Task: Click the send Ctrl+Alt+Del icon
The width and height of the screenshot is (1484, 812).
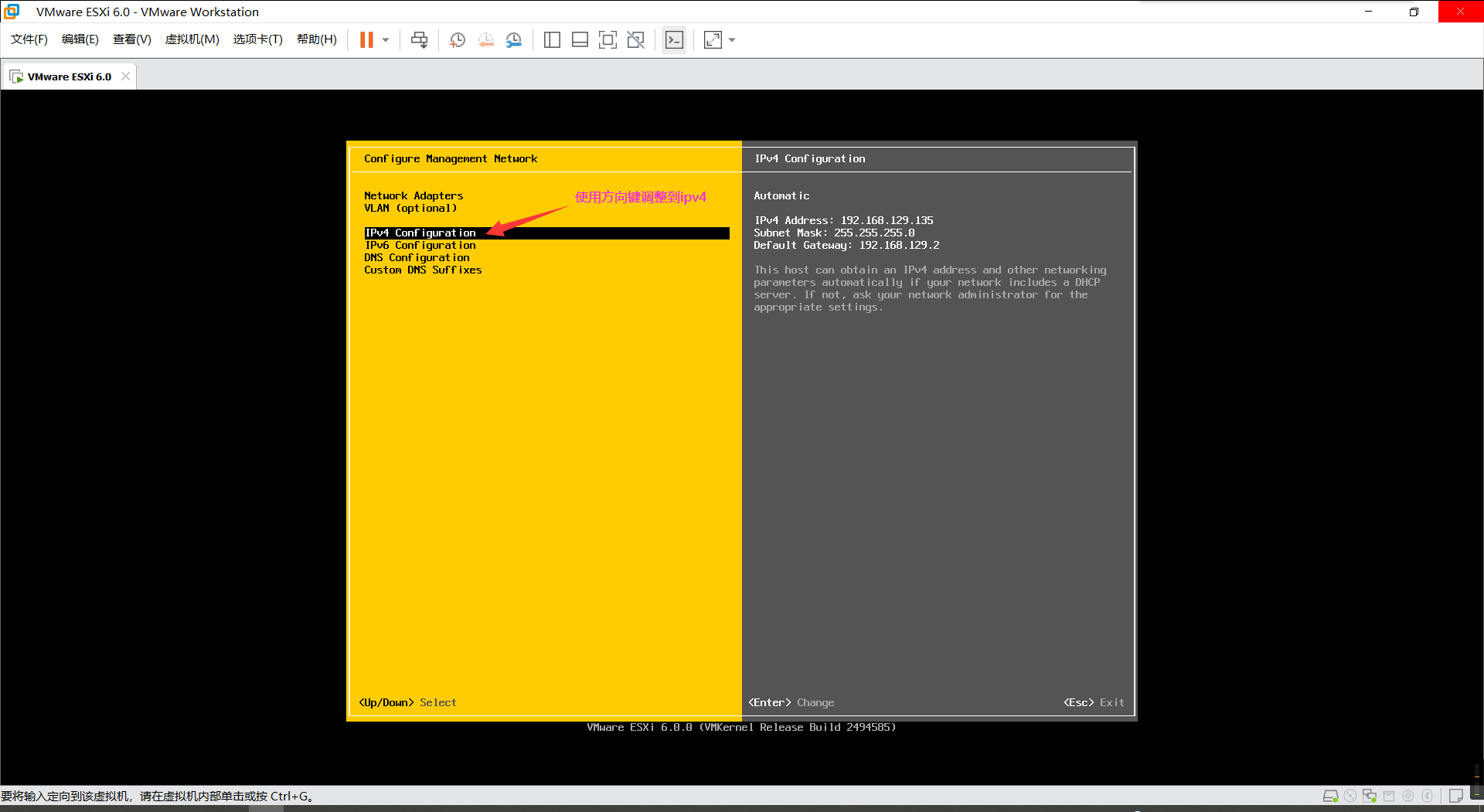Action: click(419, 40)
